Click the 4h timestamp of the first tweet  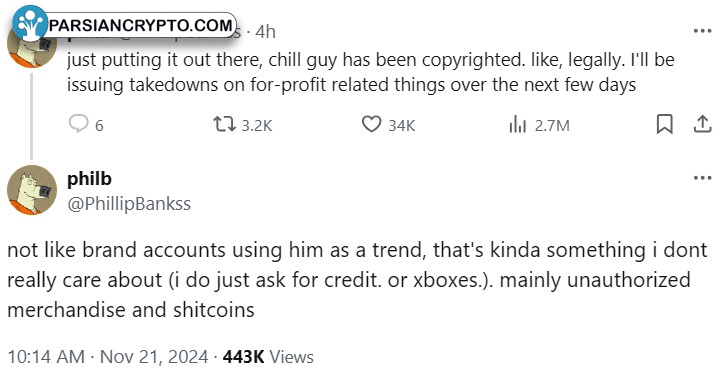[265, 32]
